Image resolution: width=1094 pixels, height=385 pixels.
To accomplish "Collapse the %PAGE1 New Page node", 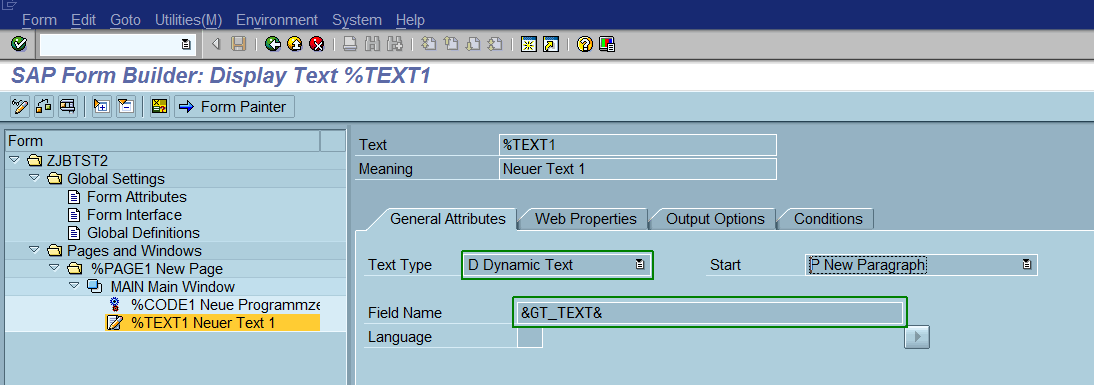I will [x=54, y=269].
